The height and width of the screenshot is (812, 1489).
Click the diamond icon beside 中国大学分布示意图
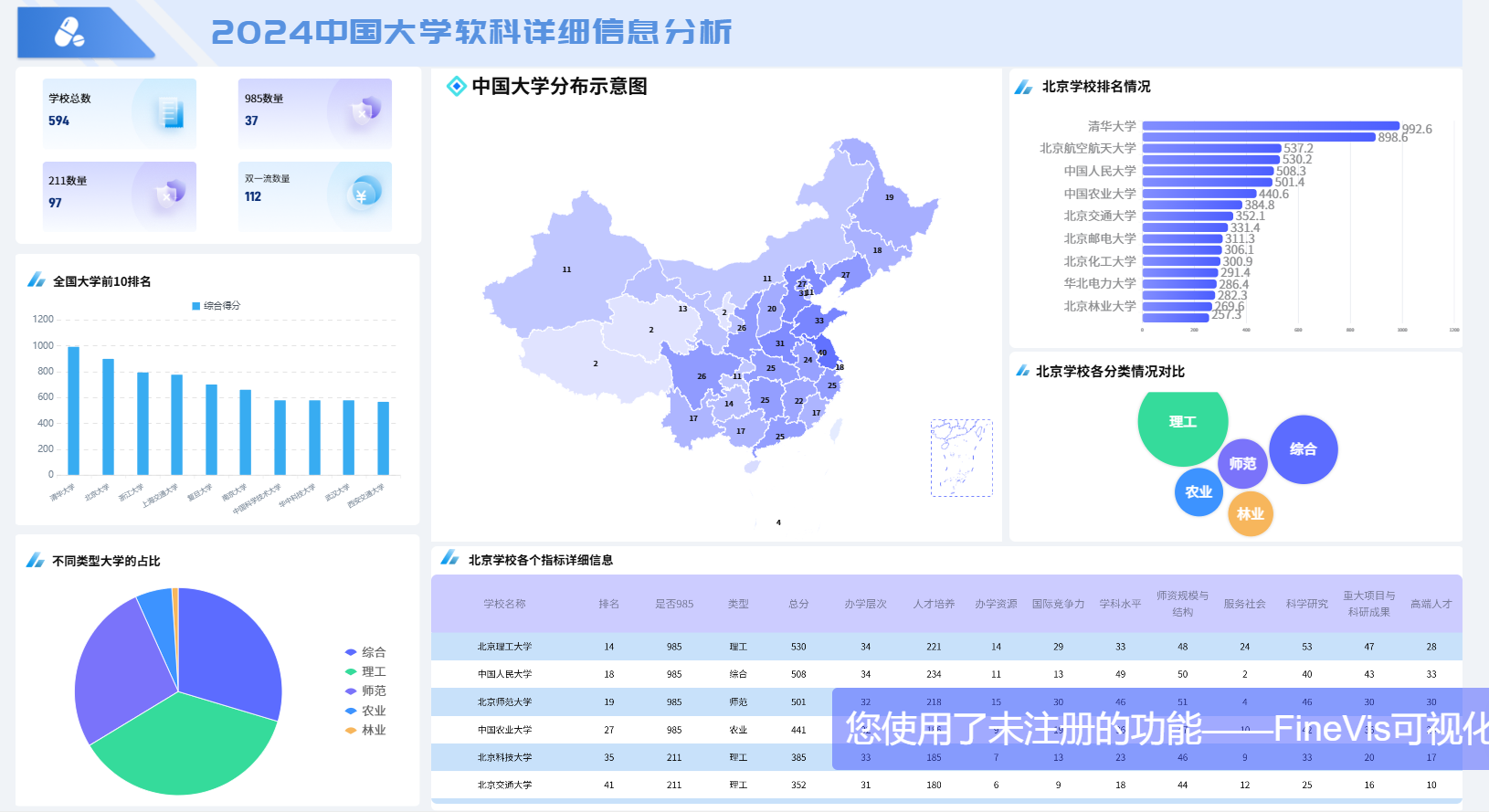tap(456, 87)
